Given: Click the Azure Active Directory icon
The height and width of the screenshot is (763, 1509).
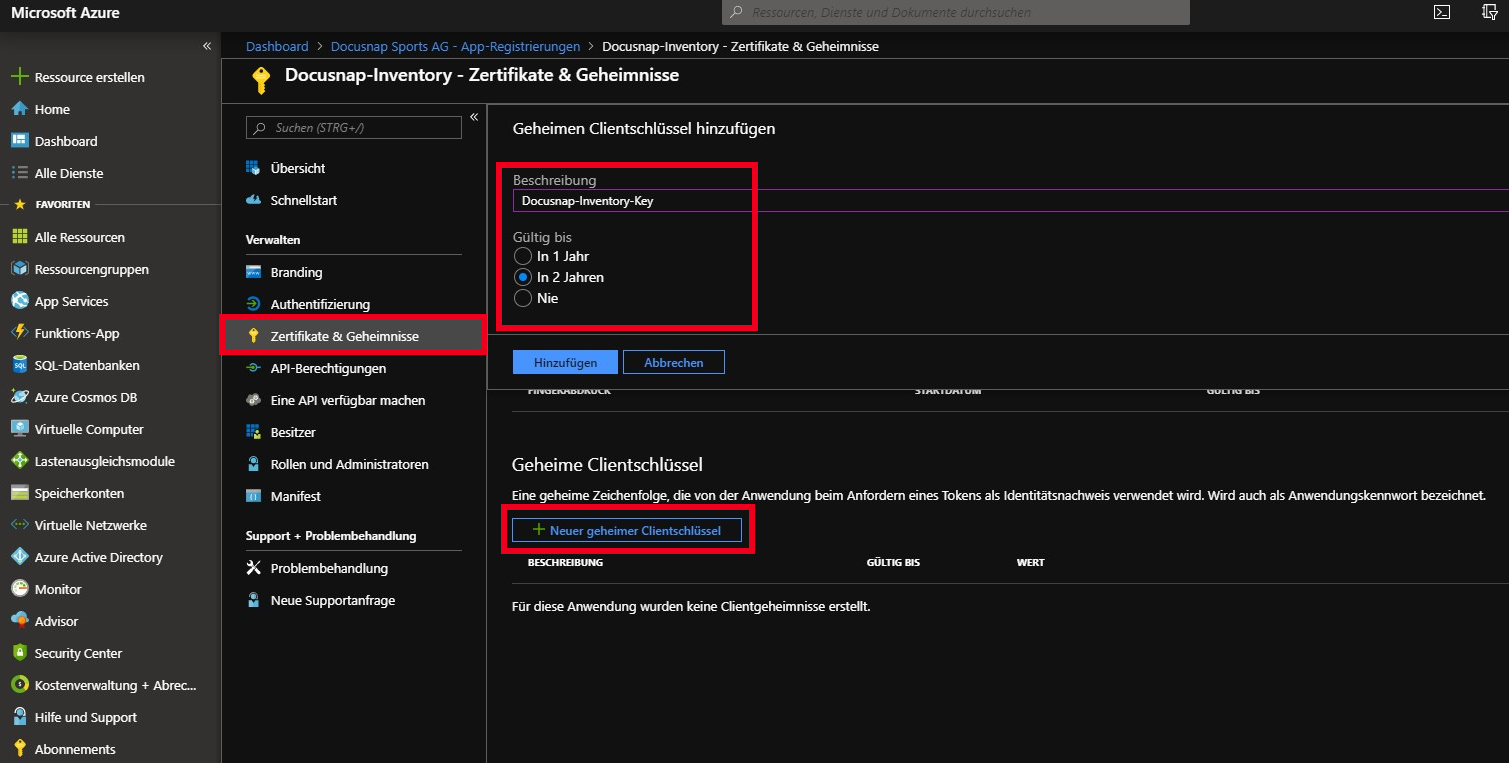Looking at the screenshot, I should (x=19, y=557).
